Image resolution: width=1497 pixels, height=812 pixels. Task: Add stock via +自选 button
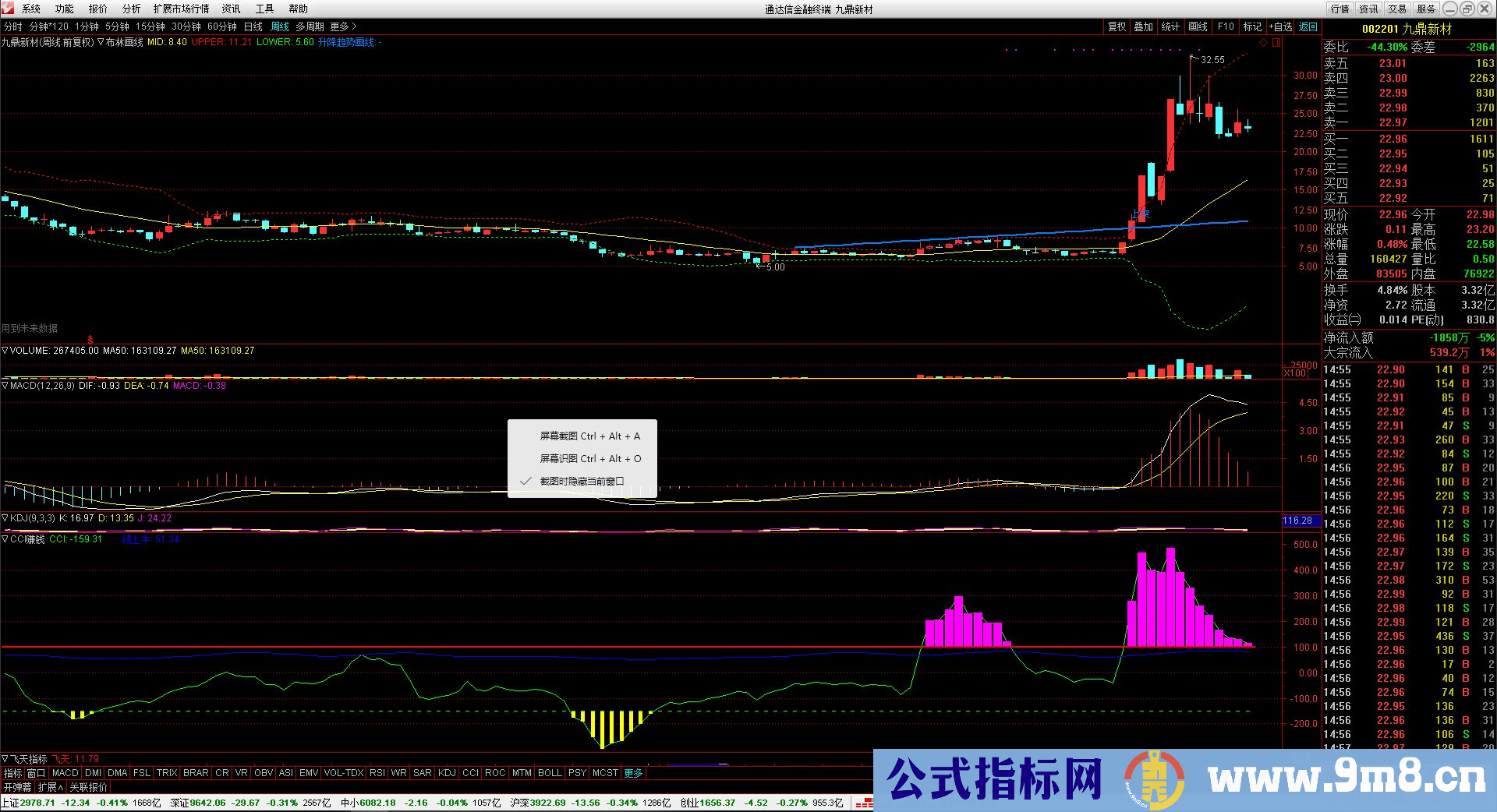[x=1280, y=26]
